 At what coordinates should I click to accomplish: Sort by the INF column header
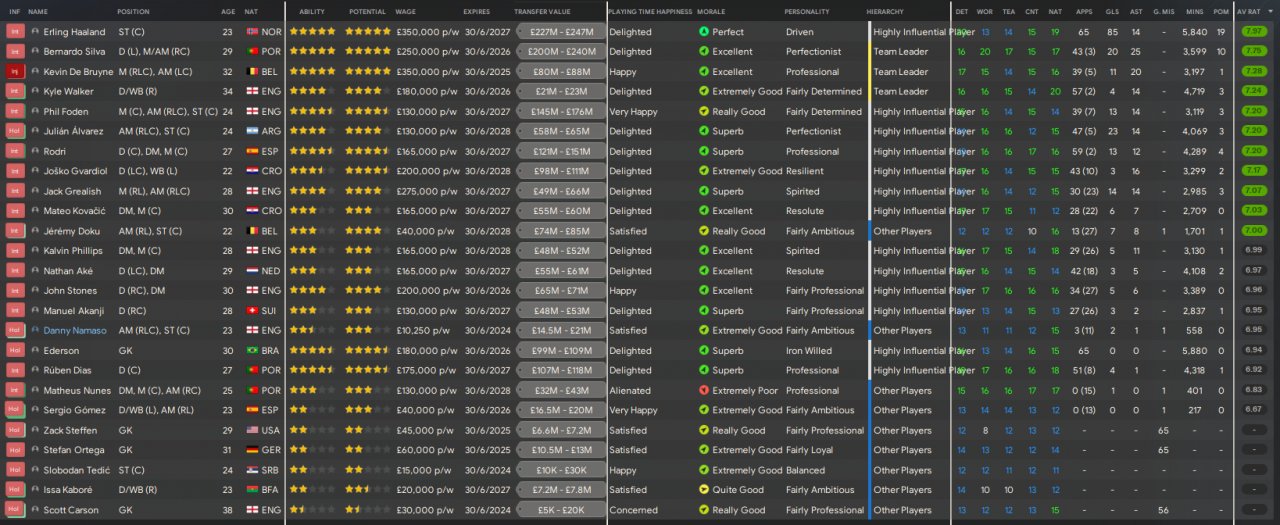14,11
